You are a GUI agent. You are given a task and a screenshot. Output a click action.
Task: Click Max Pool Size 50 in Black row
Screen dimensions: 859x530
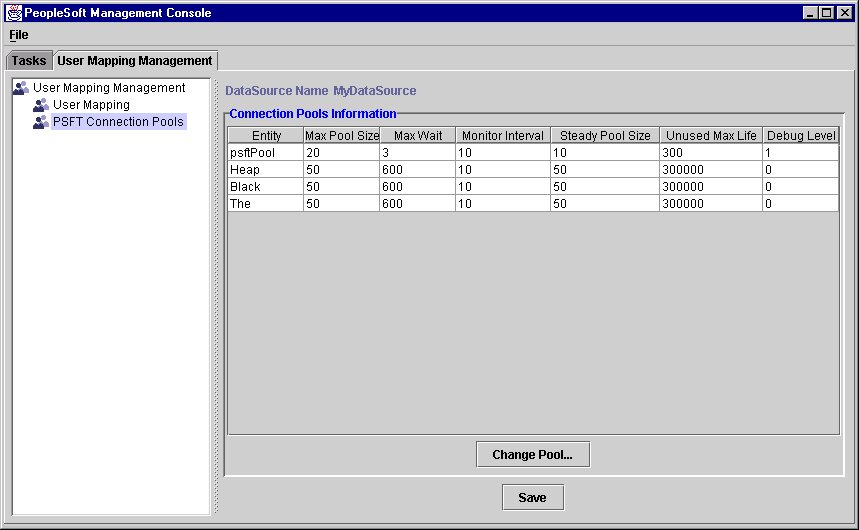[x=341, y=186]
